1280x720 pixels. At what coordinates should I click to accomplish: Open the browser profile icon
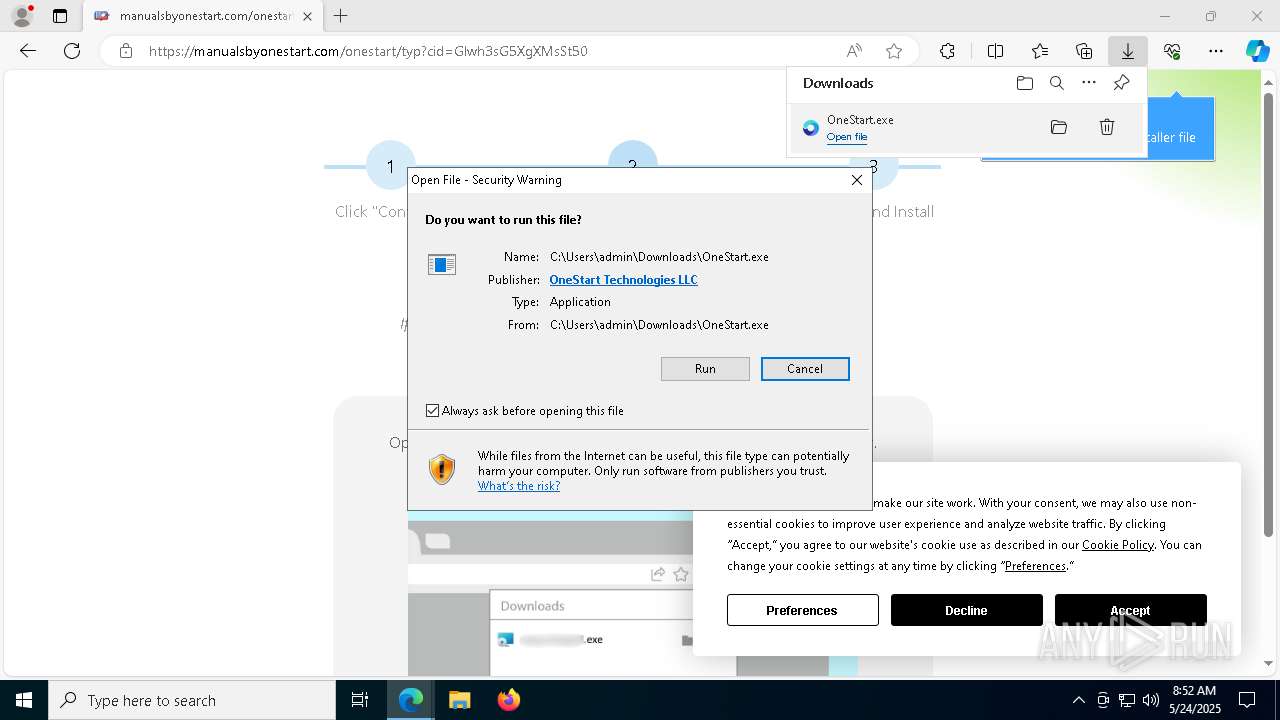coord(22,16)
